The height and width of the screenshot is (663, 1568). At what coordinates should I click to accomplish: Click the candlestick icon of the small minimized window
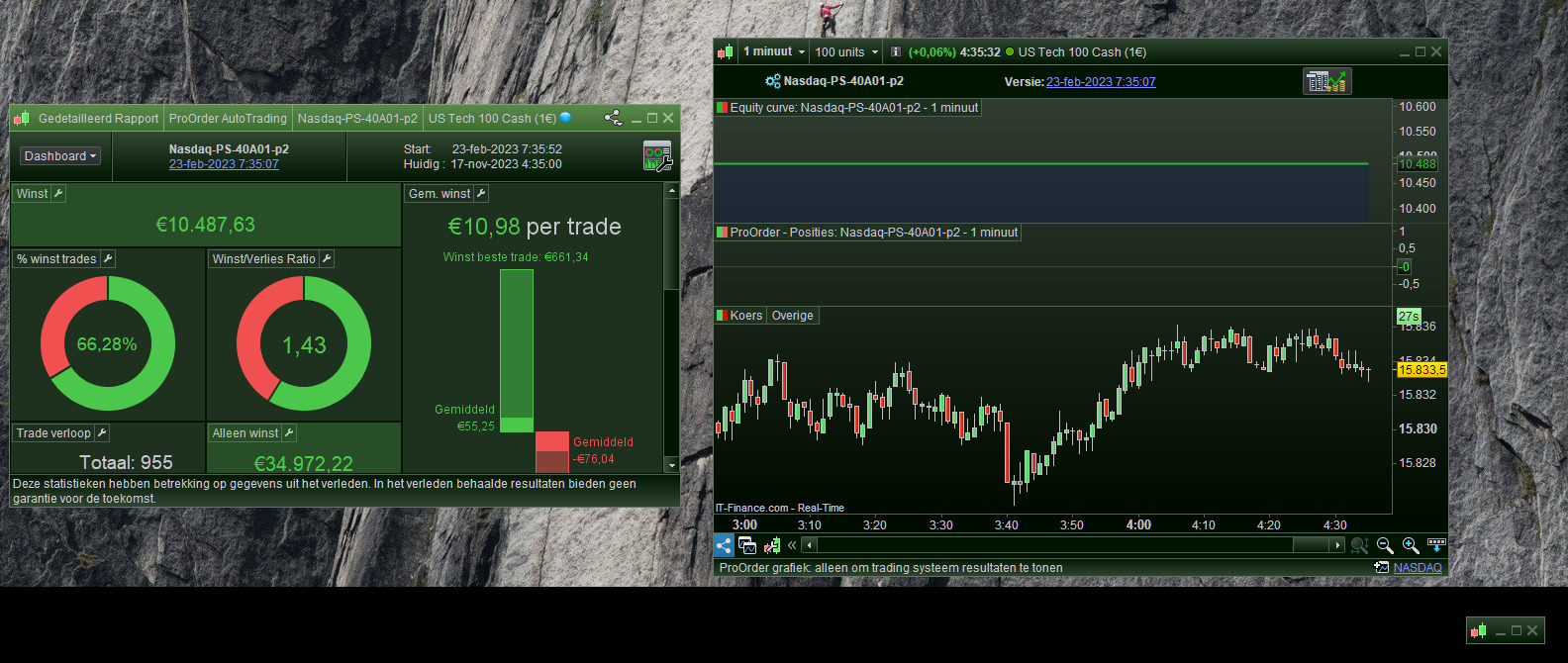click(x=1479, y=630)
